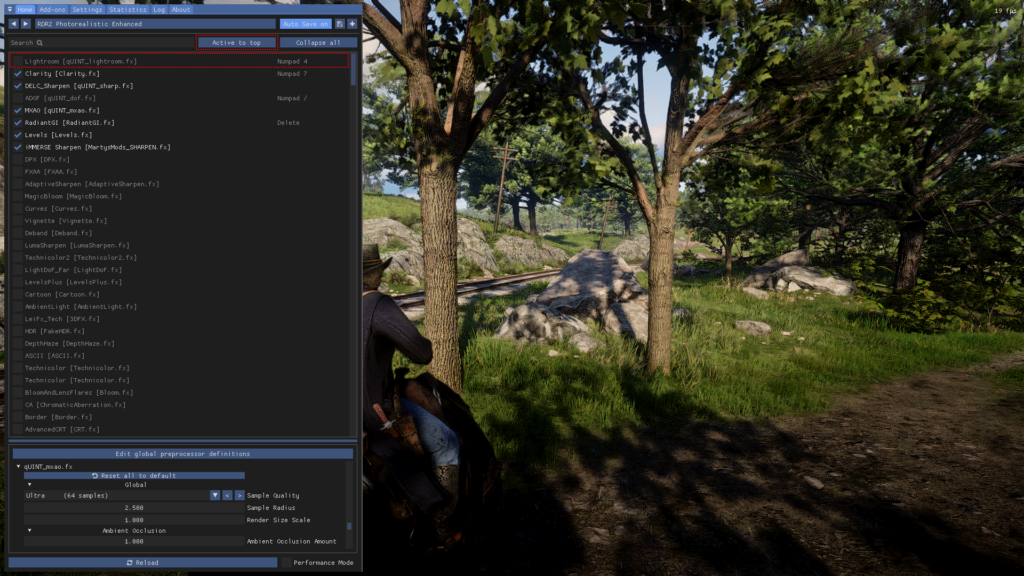Disable the Clarity effect checkbox
The height and width of the screenshot is (576, 1024).
[18, 74]
